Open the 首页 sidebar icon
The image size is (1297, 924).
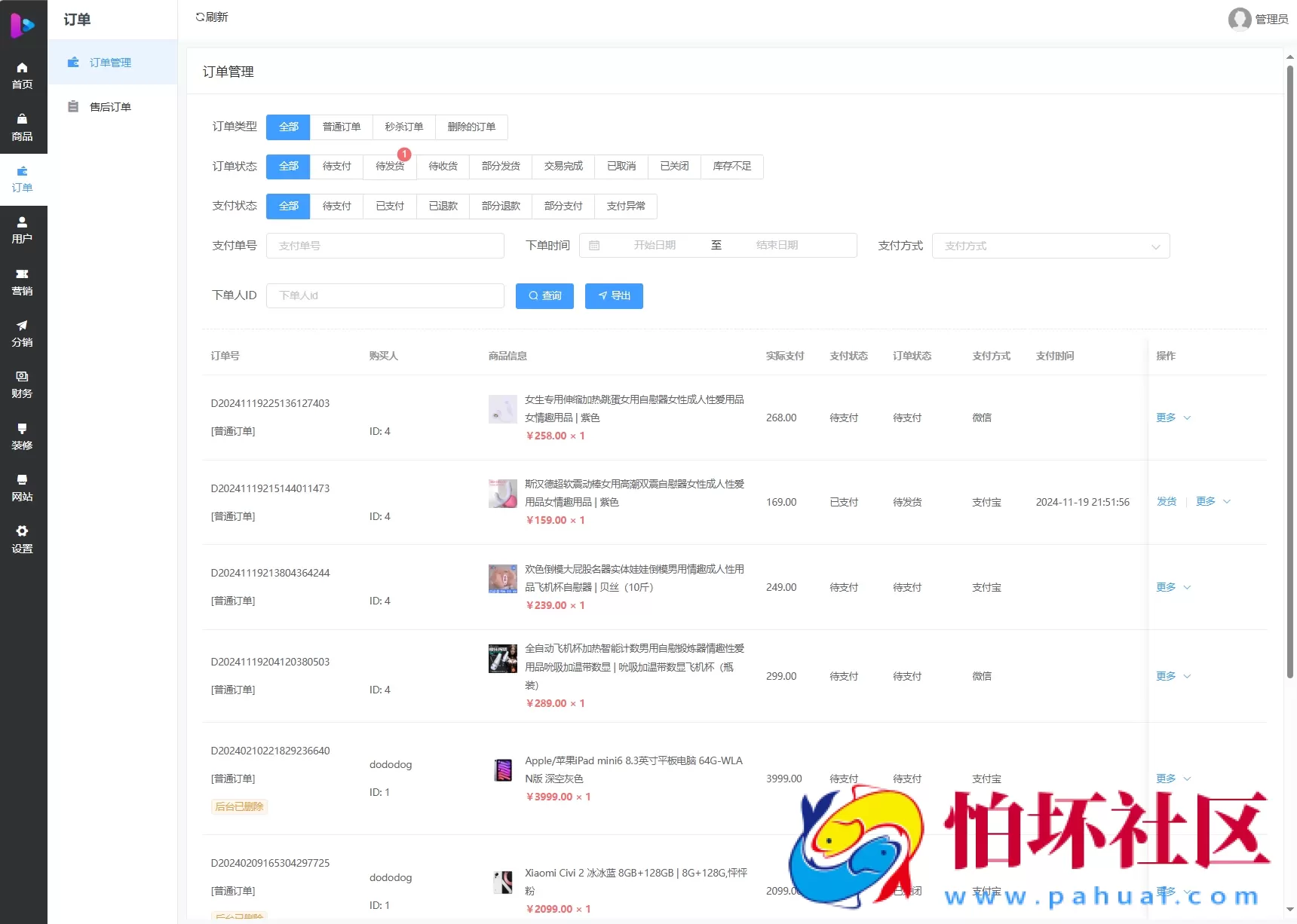[23, 75]
